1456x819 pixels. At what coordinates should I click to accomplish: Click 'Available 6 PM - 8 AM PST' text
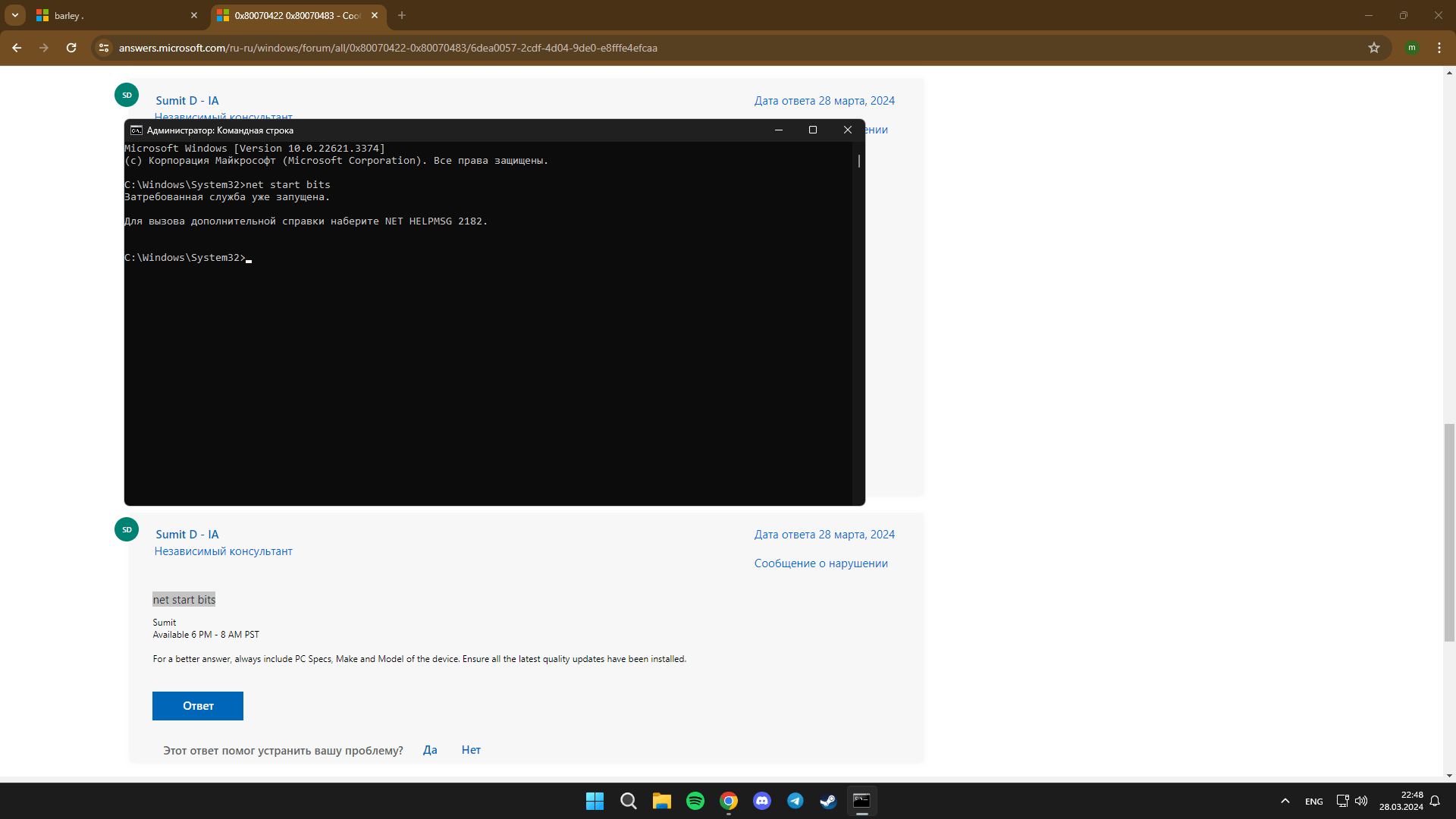click(x=206, y=635)
